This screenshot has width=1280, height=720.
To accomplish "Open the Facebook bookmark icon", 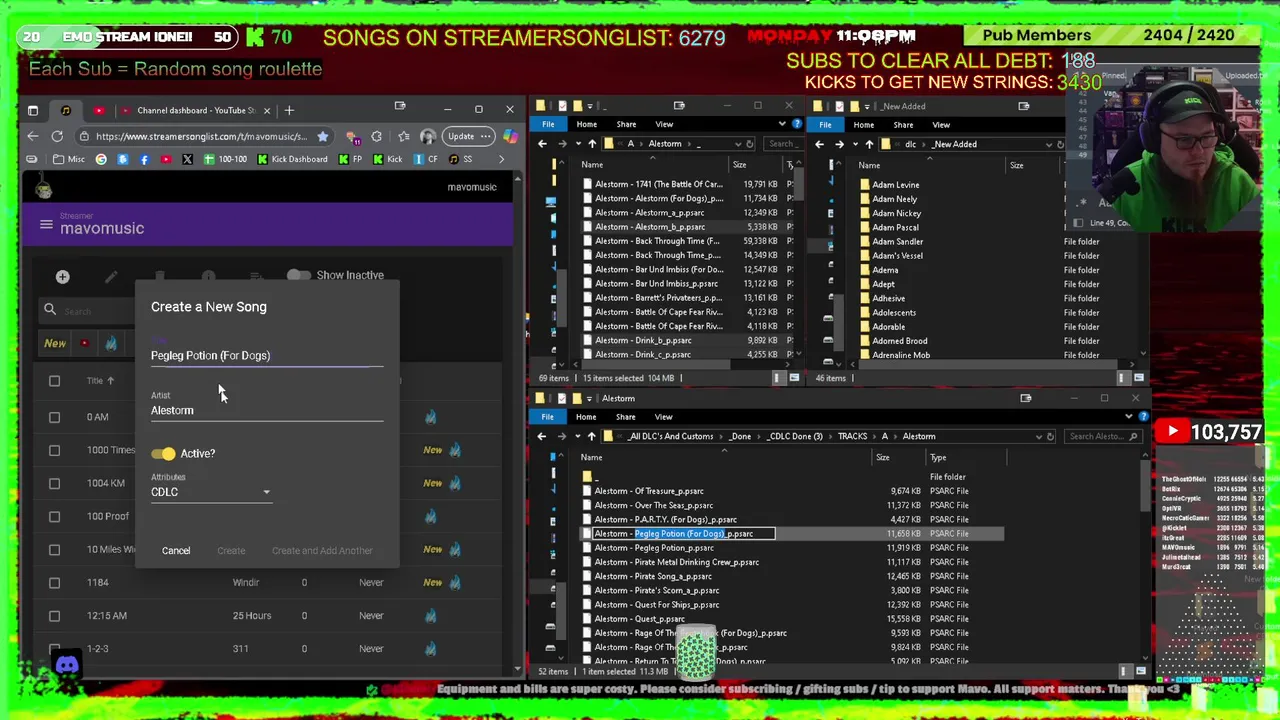I will pyautogui.click(x=144, y=159).
